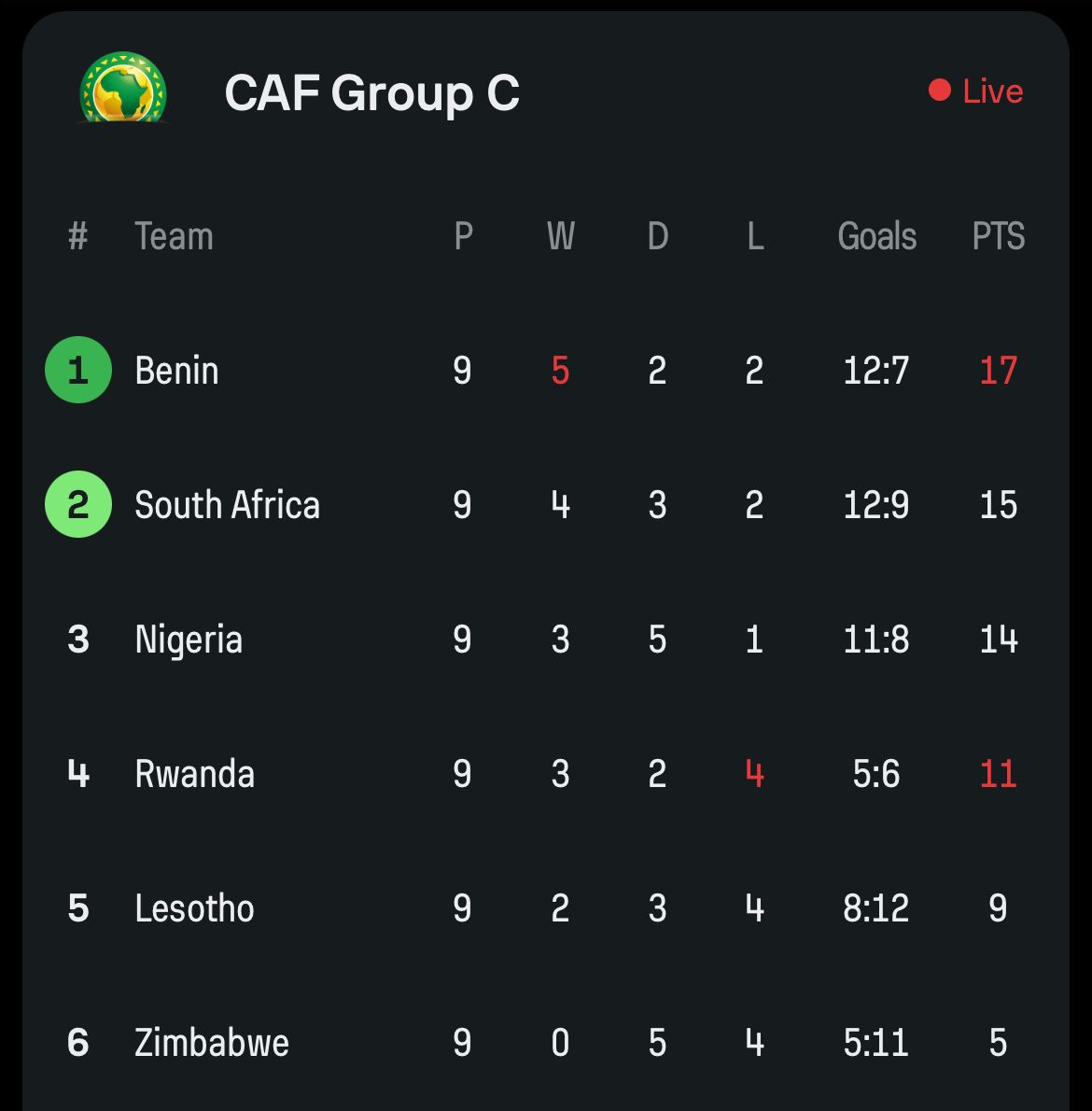The height and width of the screenshot is (1111, 1092).
Task: Select the Nigeria team name
Action: click(189, 640)
